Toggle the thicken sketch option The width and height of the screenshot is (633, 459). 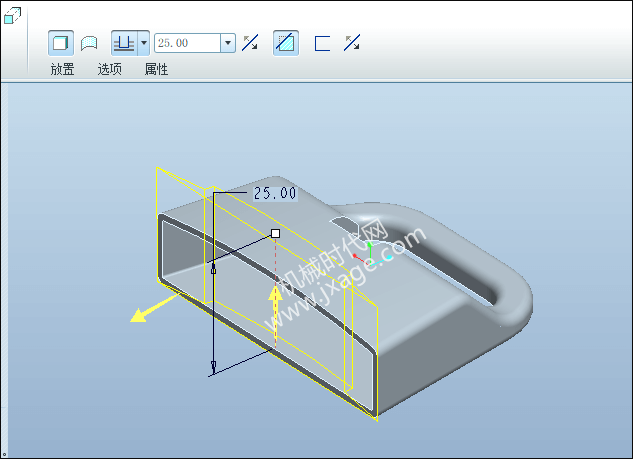(322, 43)
